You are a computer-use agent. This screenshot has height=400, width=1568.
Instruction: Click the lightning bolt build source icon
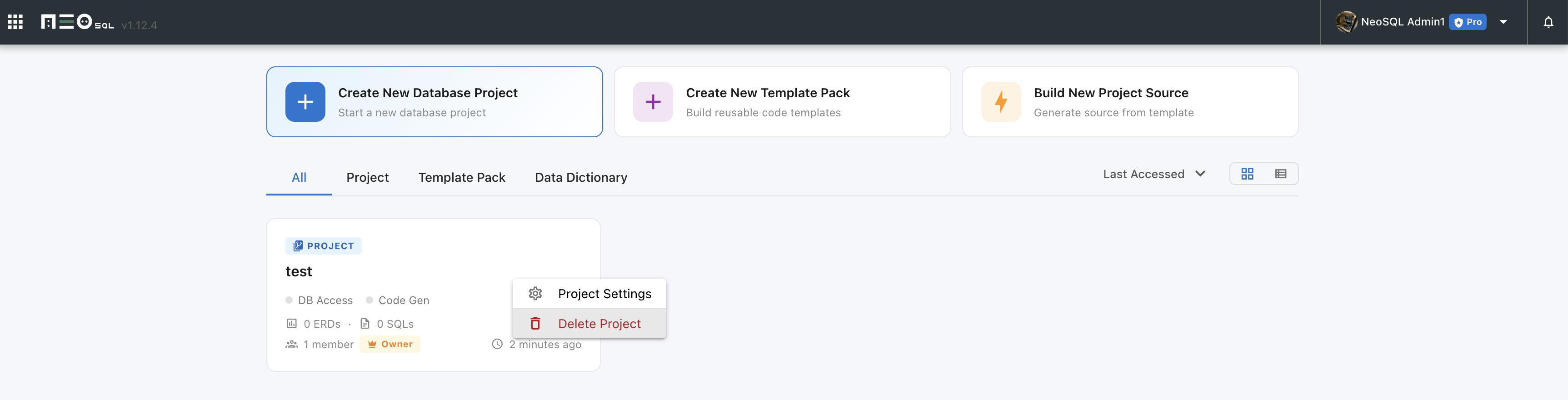tap(1001, 102)
